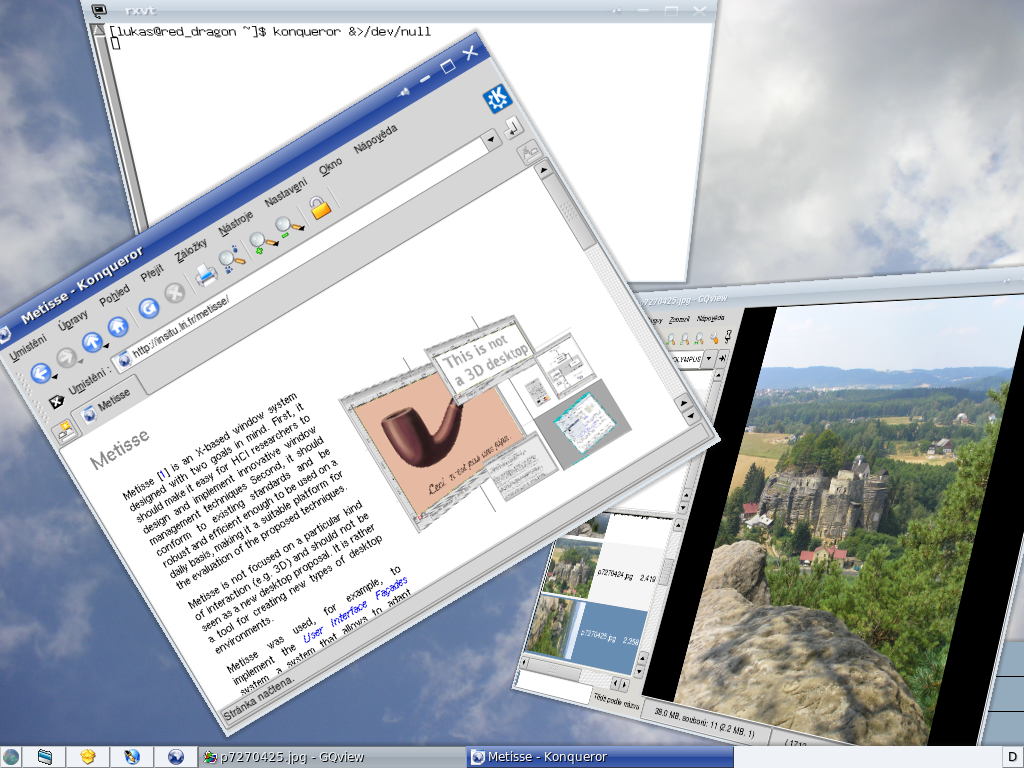Reload the Metisse page with the Reload icon
The image size is (1024, 768).
pos(149,308)
